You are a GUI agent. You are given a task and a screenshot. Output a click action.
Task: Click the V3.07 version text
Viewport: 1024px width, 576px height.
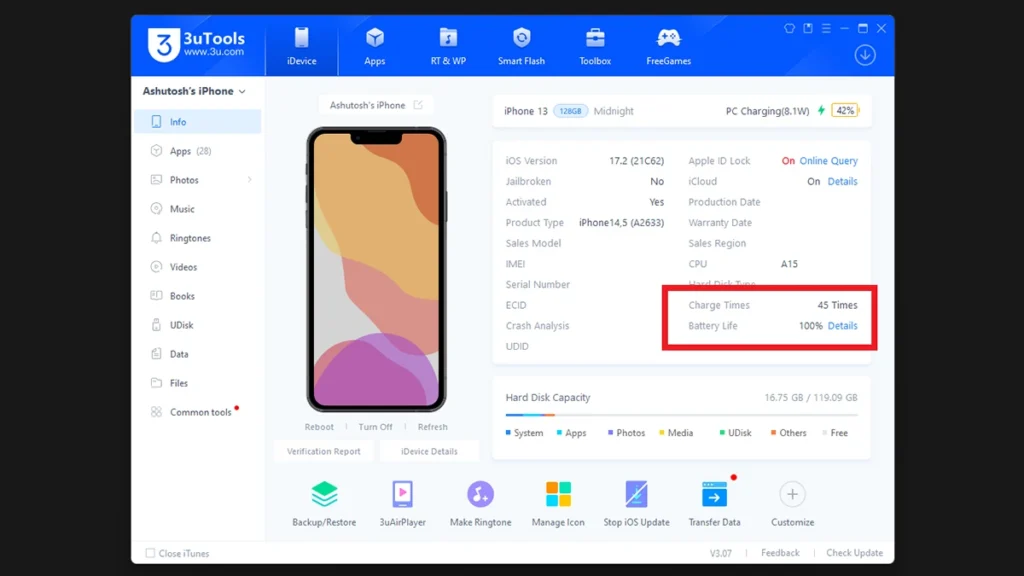(x=721, y=553)
